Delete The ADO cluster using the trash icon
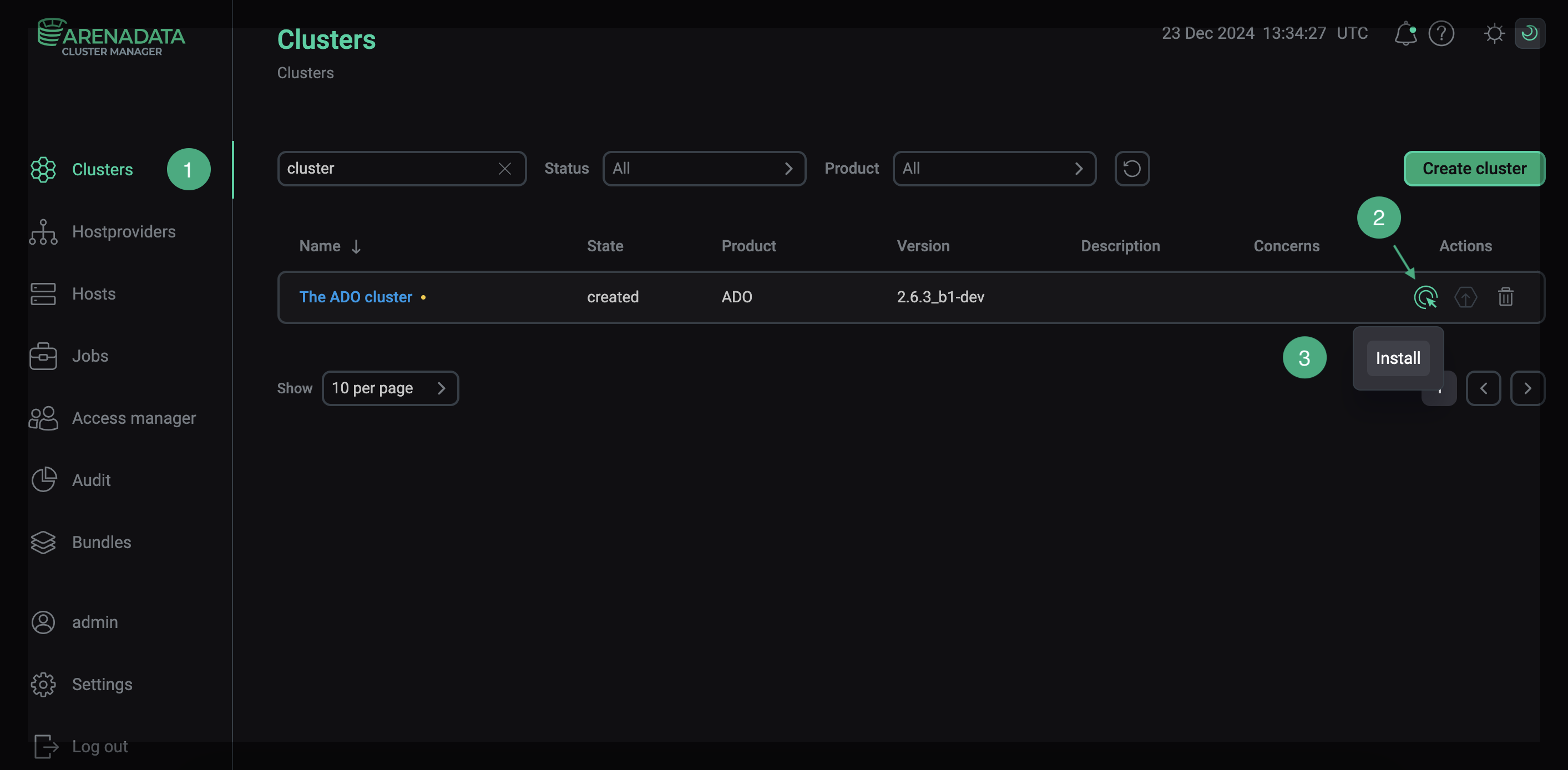The width and height of the screenshot is (1568, 770). point(1505,297)
